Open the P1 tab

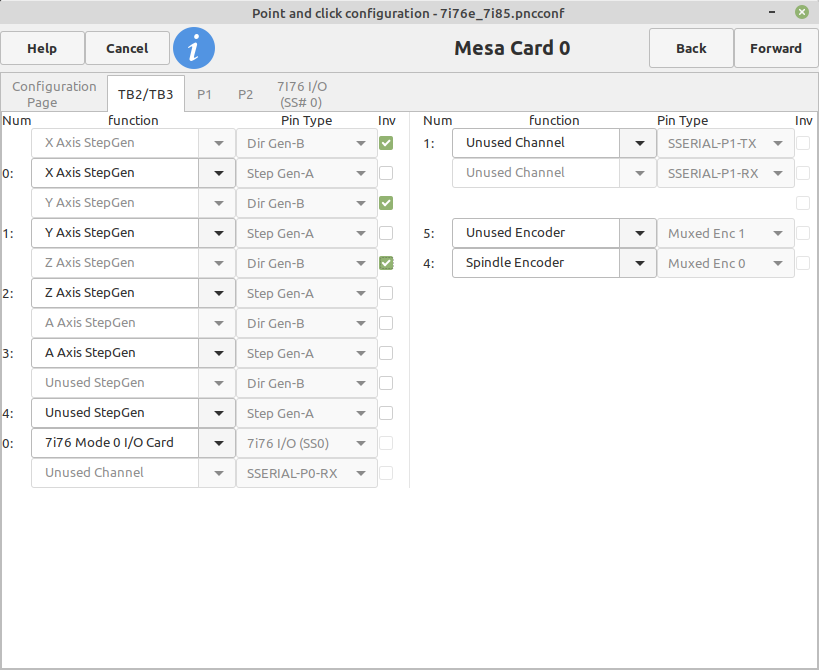(204, 95)
